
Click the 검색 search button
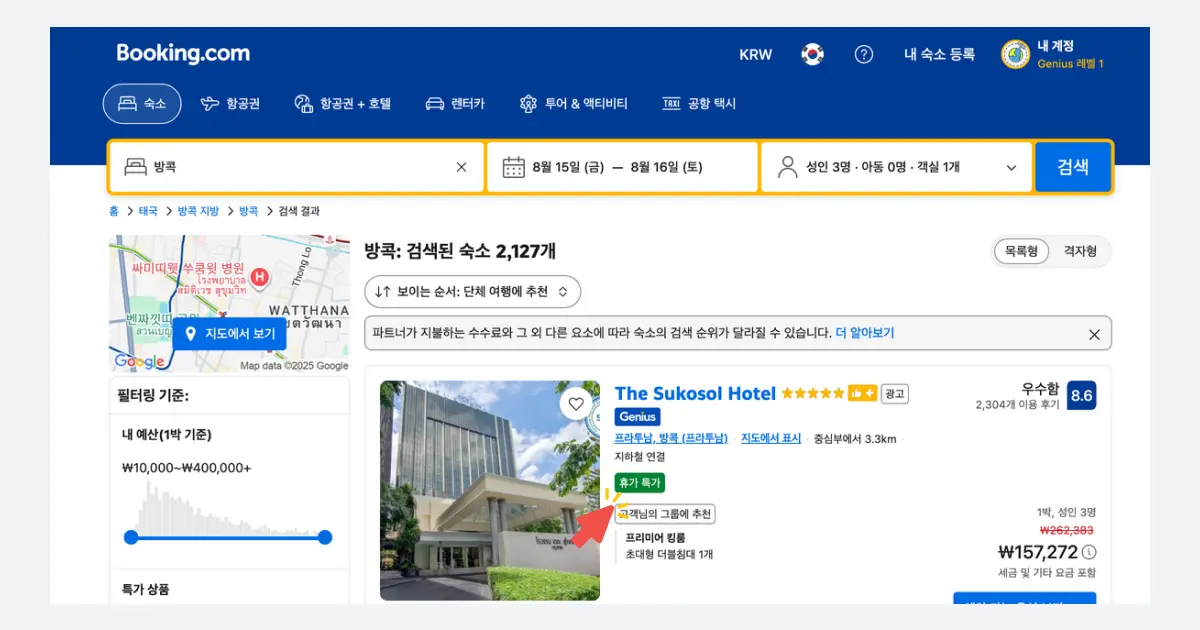click(1073, 166)
